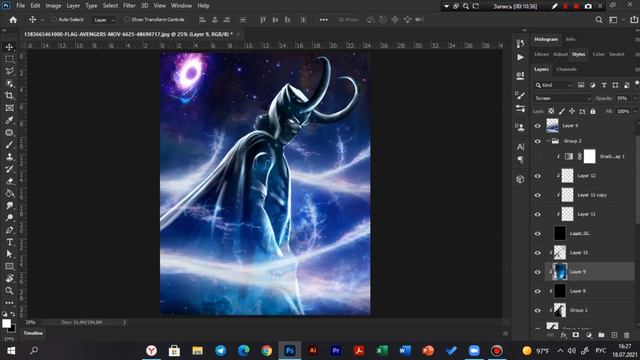Screen dimensions: 640x360
Task: Click the create new layer icon
Action: (614, 335)
